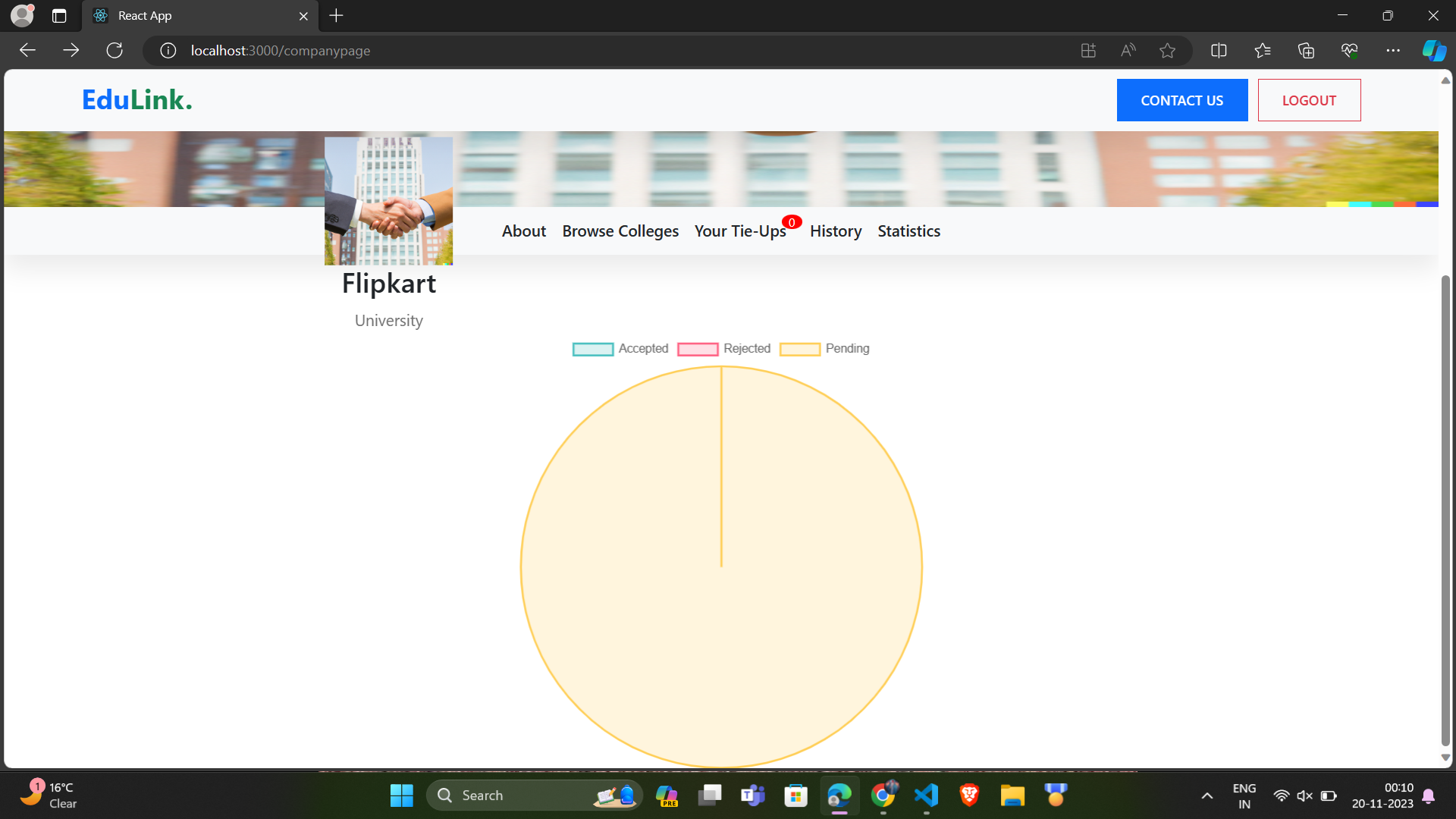Open Edge Copilot sidebar icon
Image resolution: width=1456 pixels, height=819 pixels.
click(1433, 51)
